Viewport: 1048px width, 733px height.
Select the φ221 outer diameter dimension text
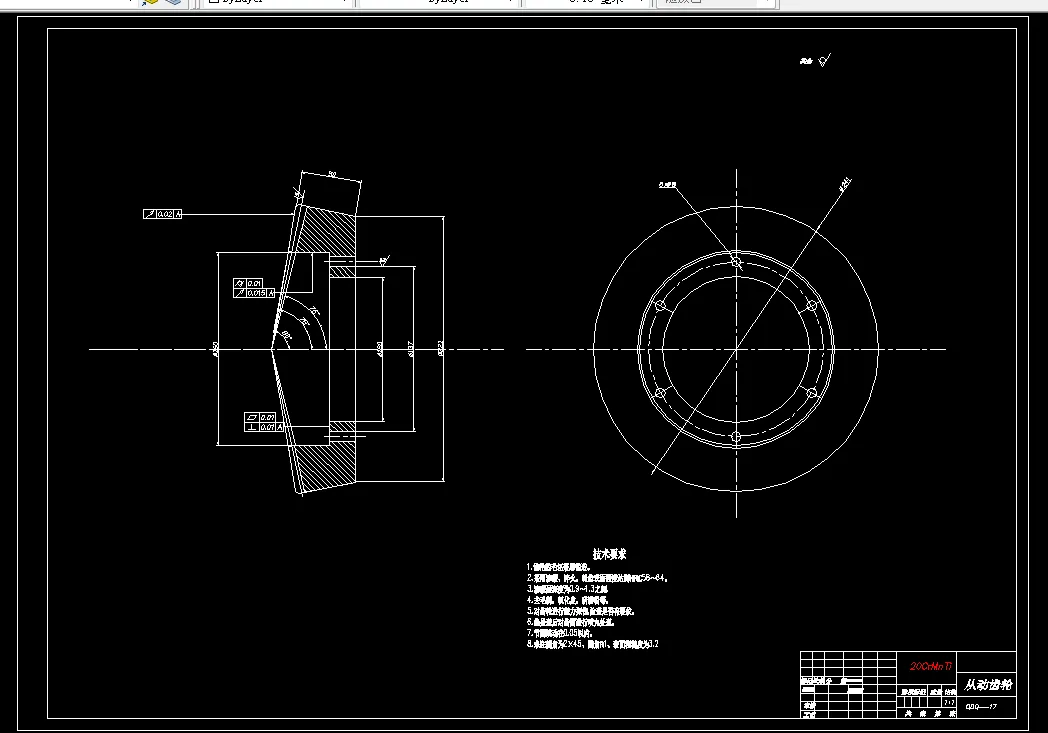(x=440, y=349)
